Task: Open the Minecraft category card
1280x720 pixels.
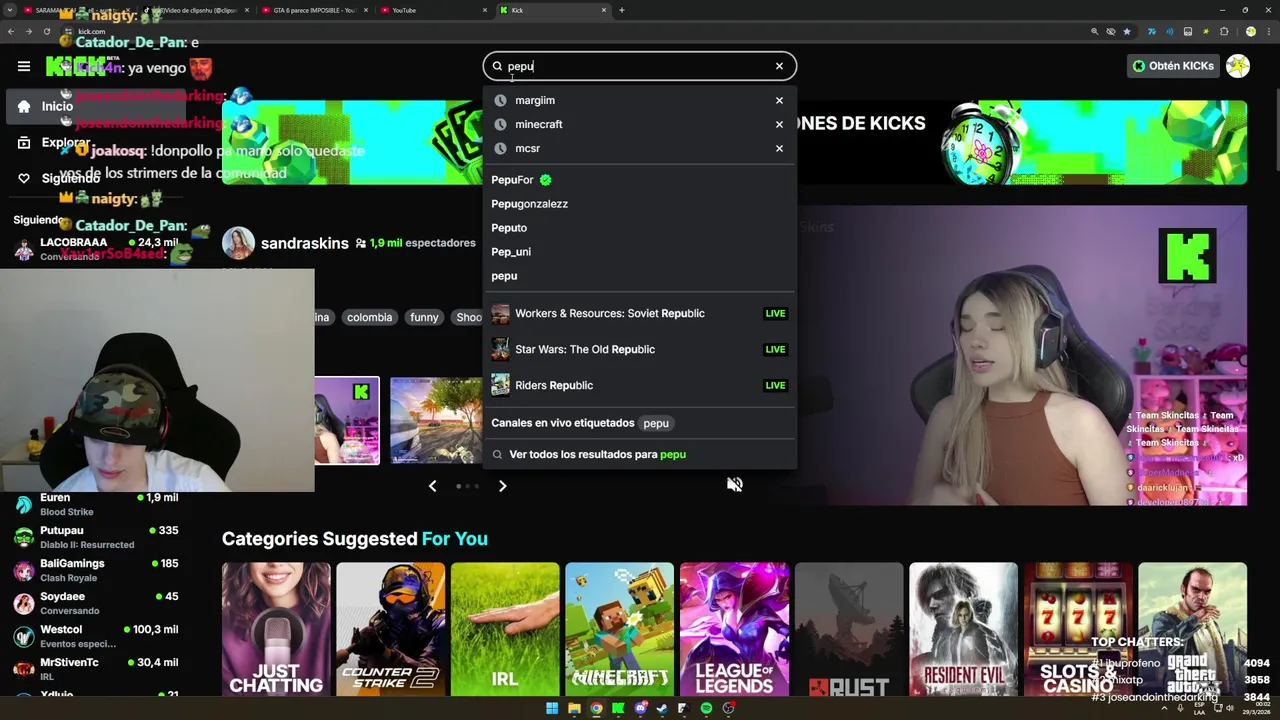Action: (x=619, y=629)
